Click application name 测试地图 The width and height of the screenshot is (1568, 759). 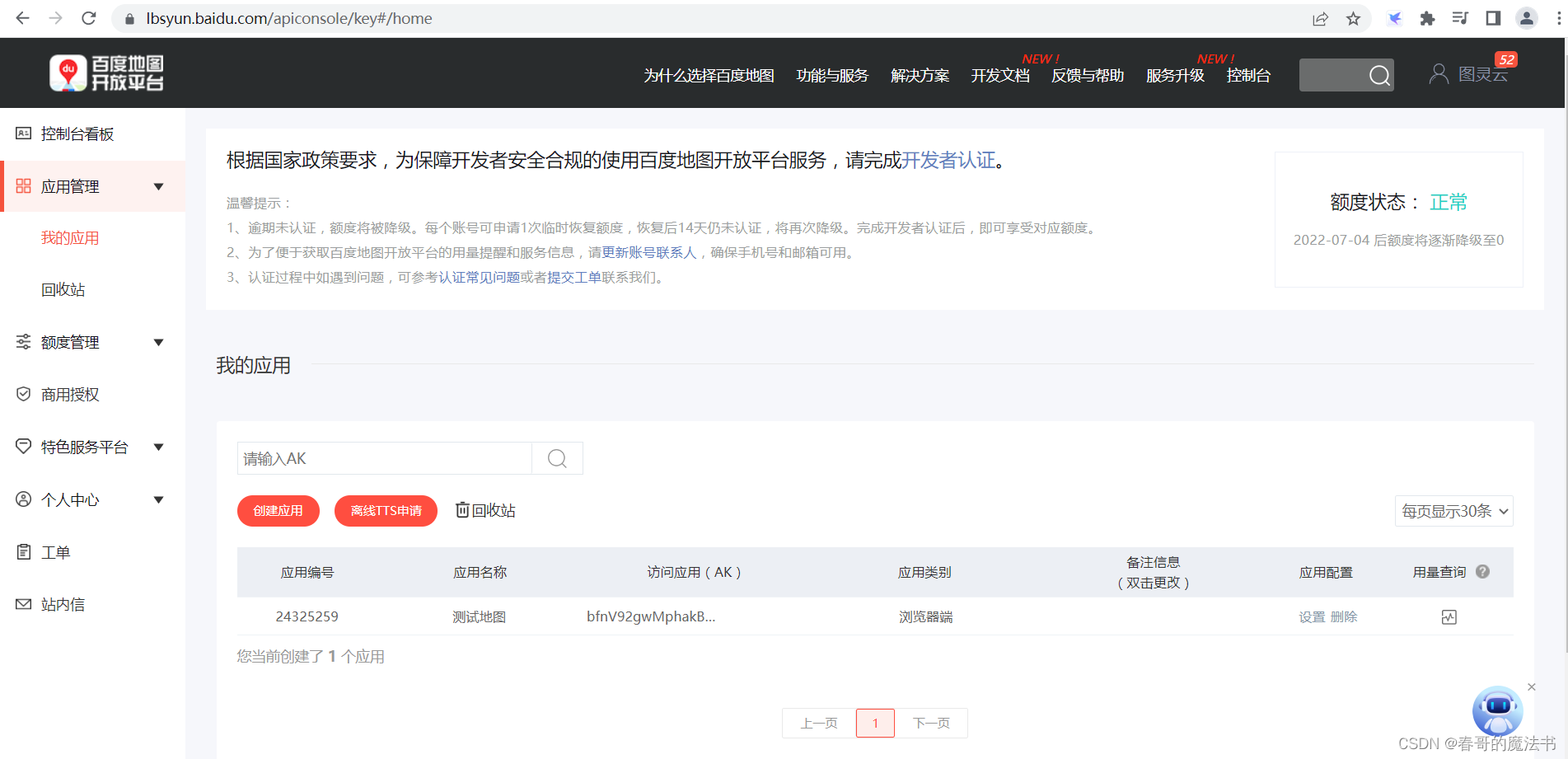(479, 616)
